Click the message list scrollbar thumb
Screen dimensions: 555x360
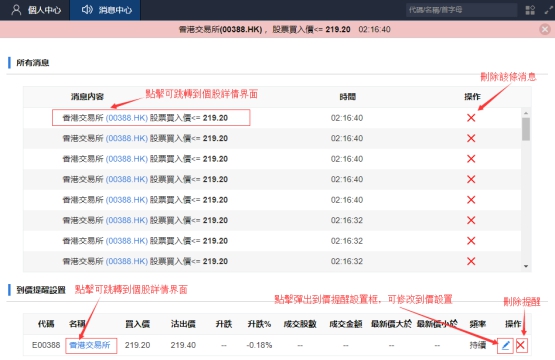(526, 129)
